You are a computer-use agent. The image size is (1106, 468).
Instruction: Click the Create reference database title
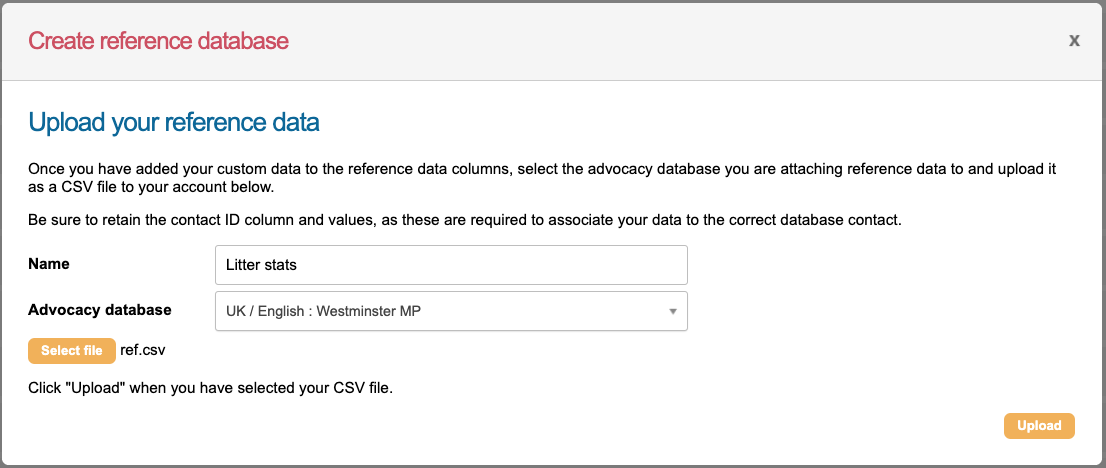pos(158,41)
